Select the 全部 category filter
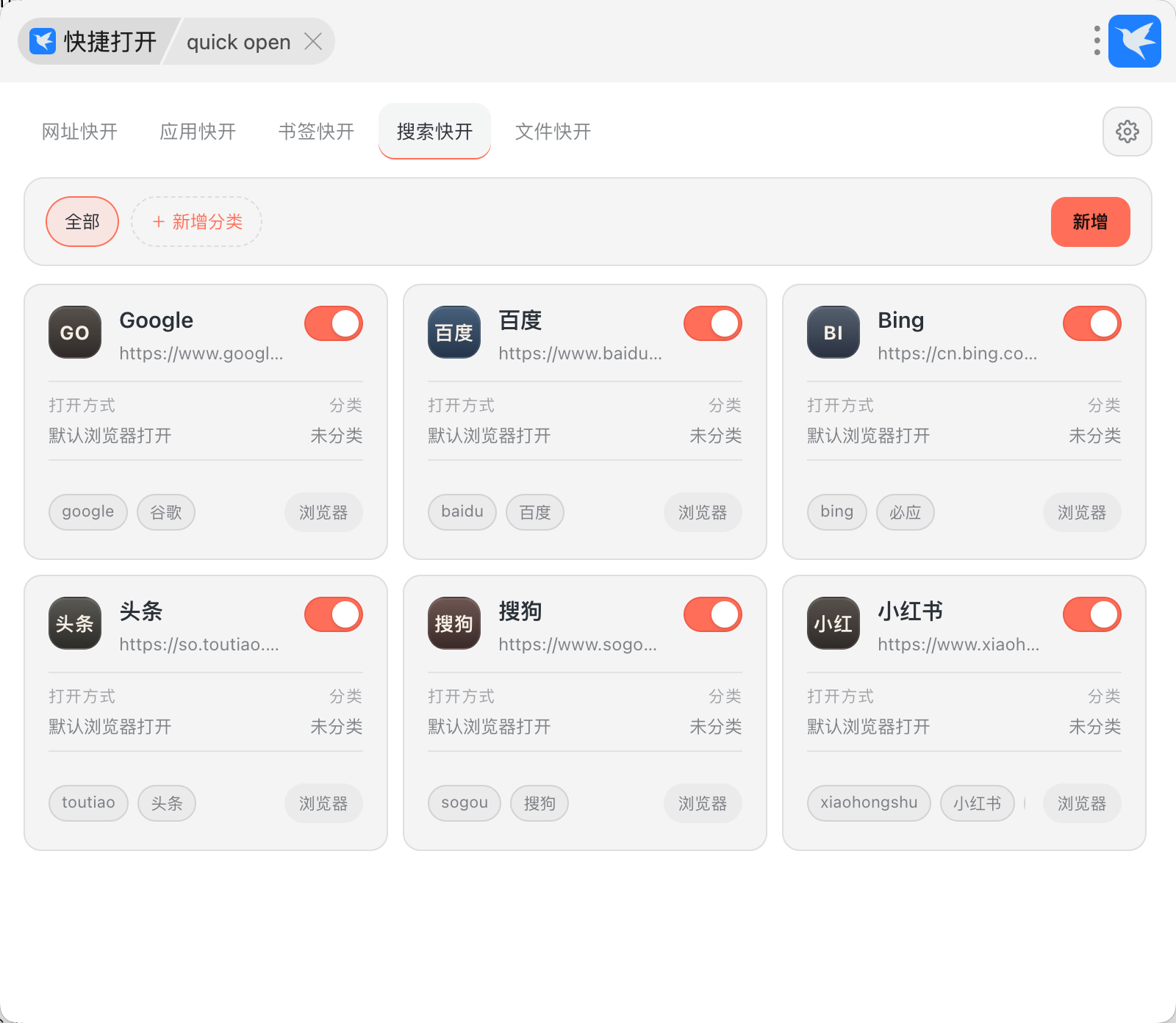This screenshot has width=1176, height=1023. (x=82, y=222)
